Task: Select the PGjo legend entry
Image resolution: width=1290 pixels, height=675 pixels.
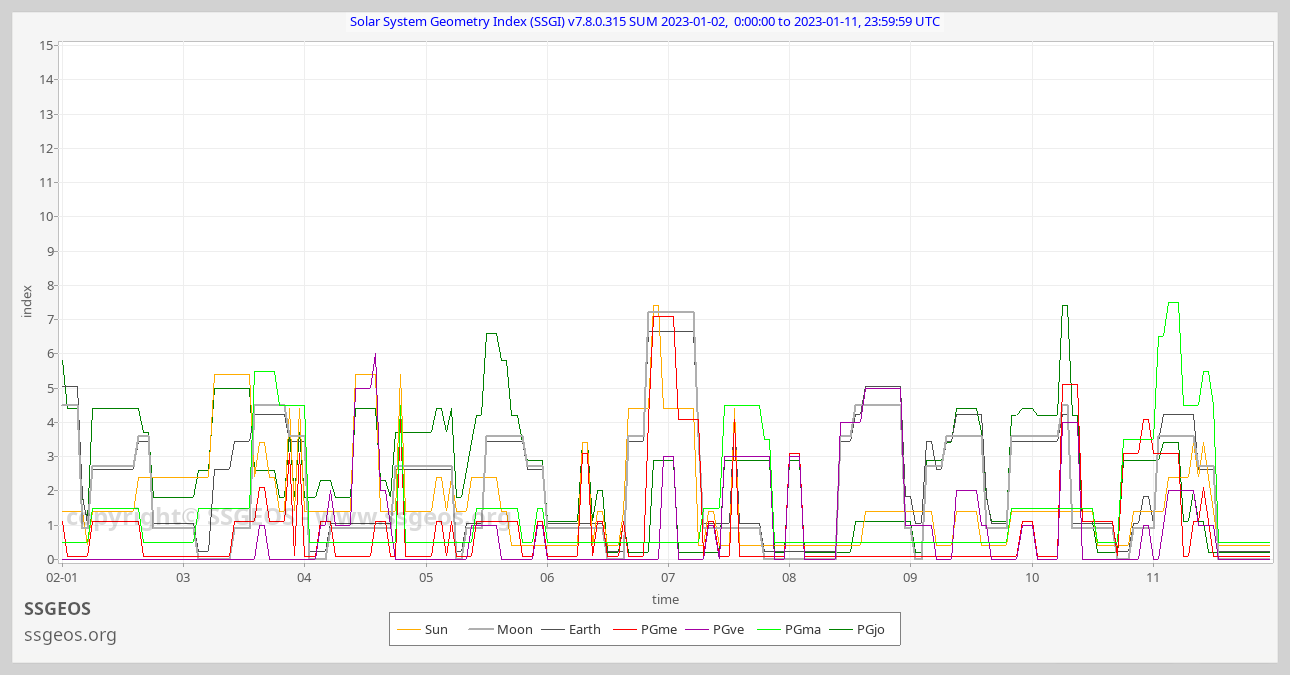Action: tap(859, 629)
